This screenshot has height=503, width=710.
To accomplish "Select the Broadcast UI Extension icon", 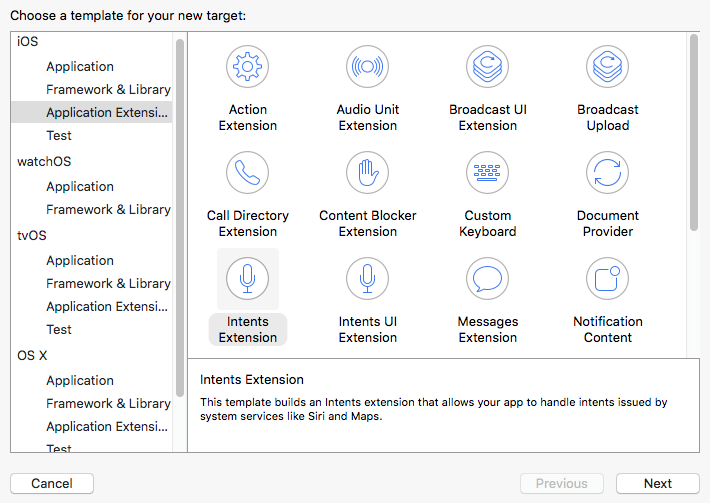I will (487, 67).
